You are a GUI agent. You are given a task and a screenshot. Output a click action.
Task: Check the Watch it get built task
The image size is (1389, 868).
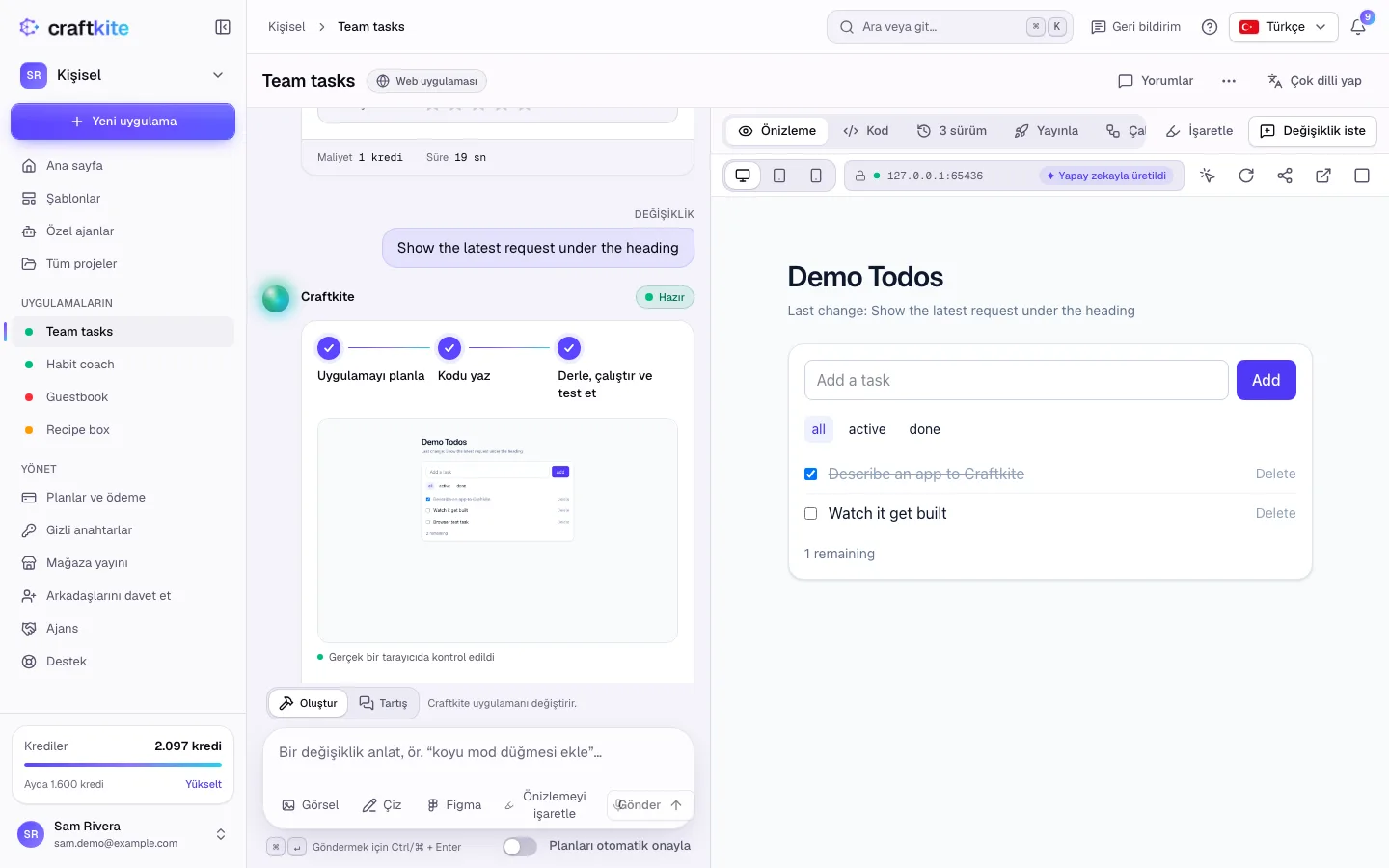tap(811, 514)
